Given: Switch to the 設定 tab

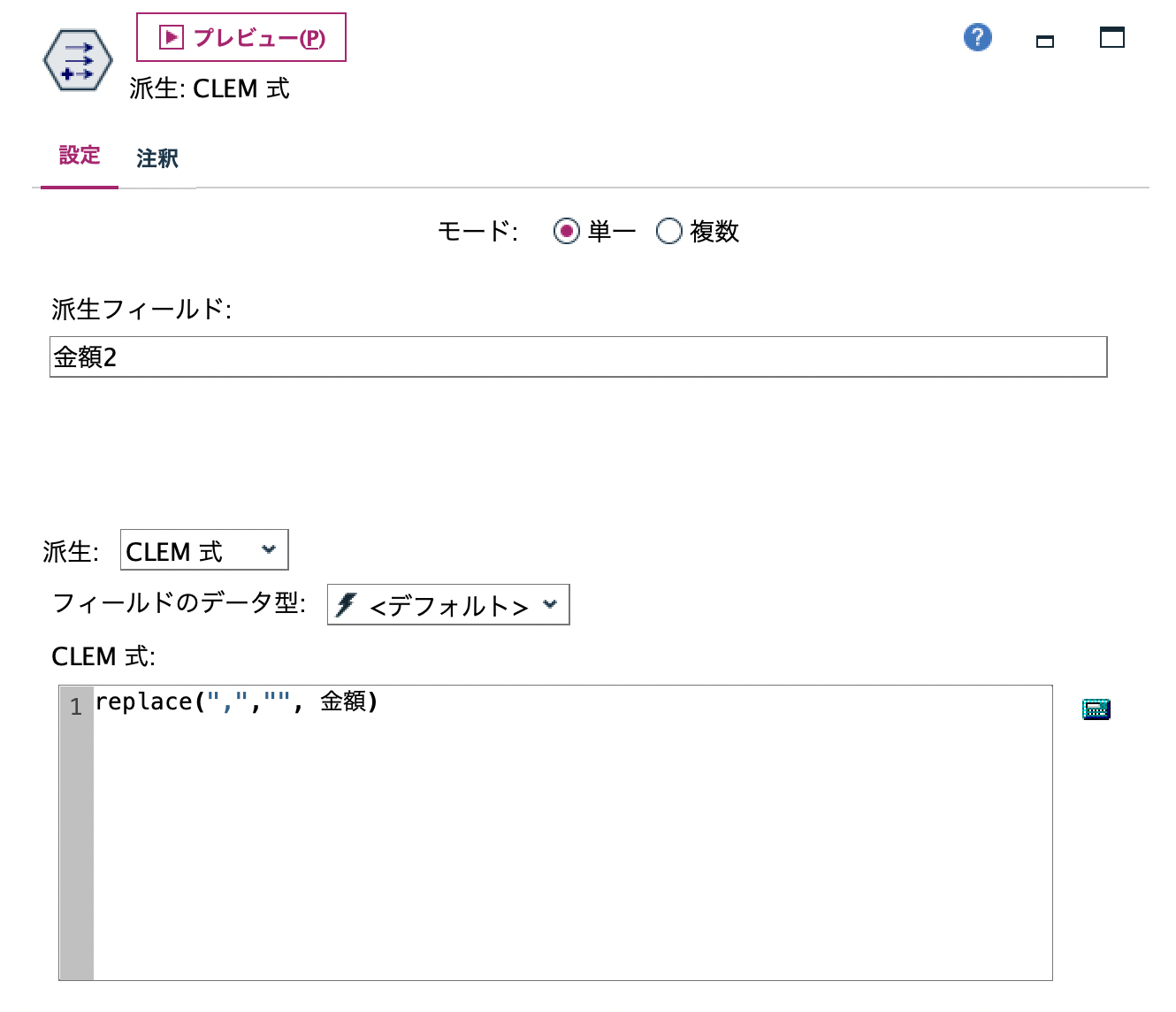Looking at the screenshot, I should click(x=80, y=156).
